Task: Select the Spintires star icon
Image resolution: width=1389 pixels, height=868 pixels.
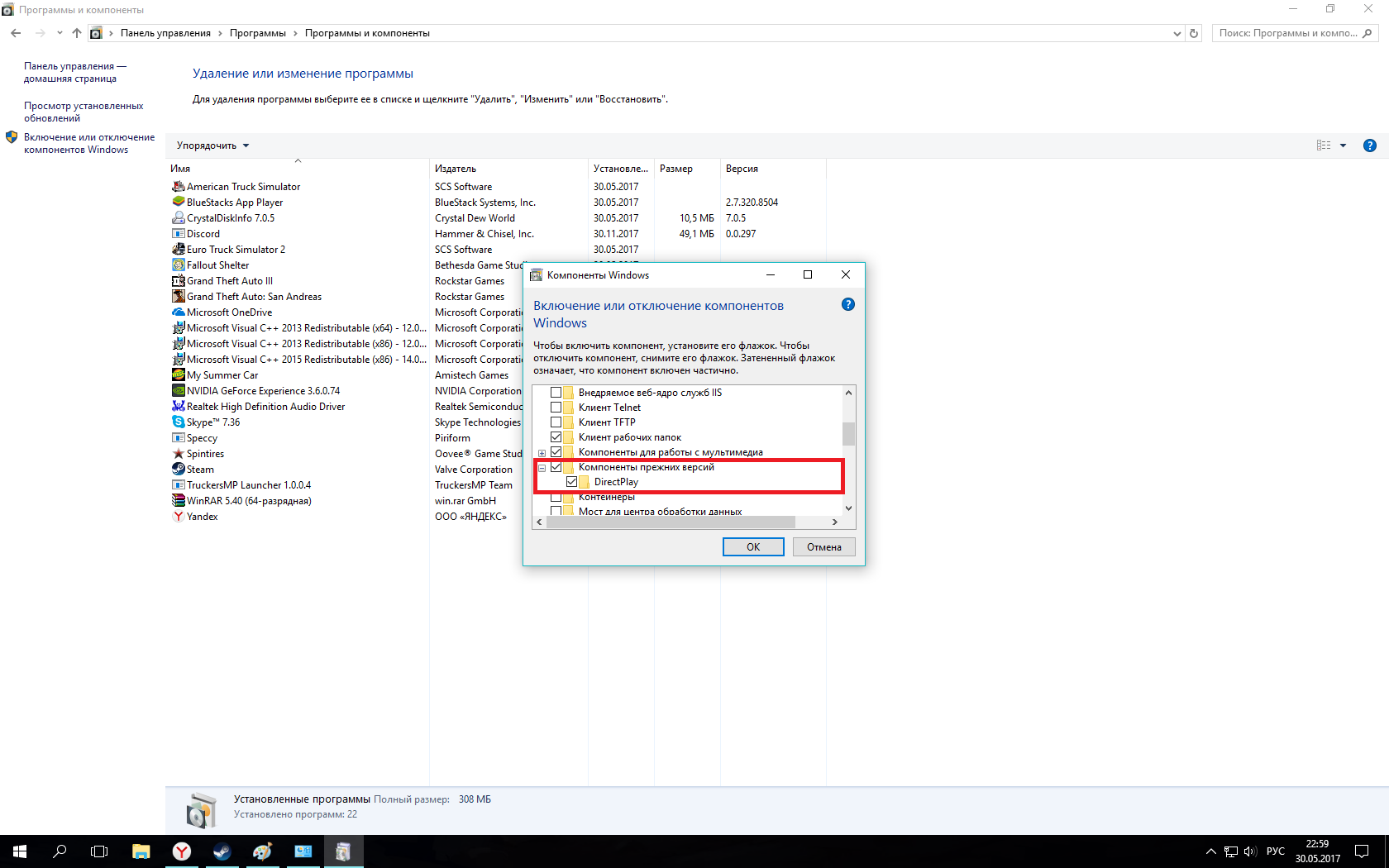Action: coord(178,454)
